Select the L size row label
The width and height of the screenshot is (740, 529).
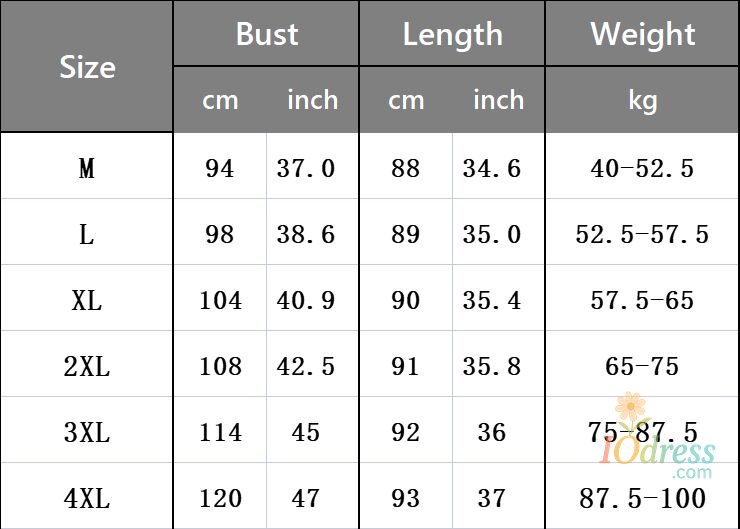pos(87,235)
